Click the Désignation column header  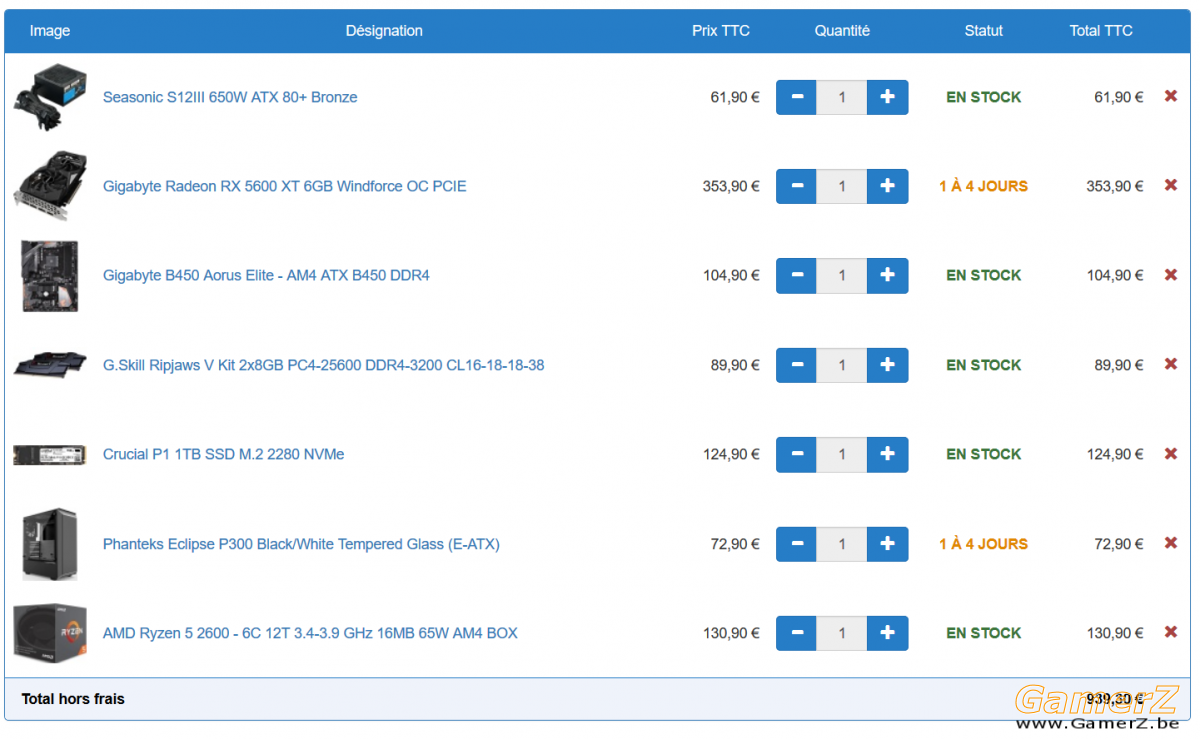click(384, 31)
